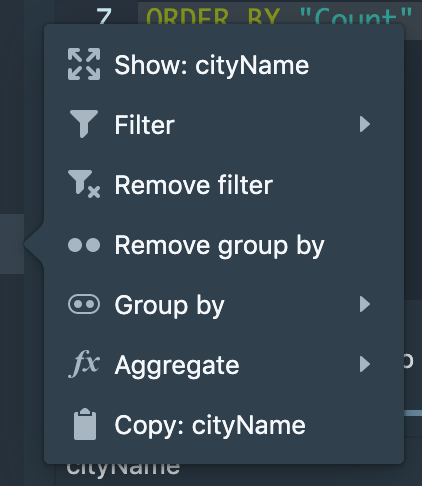Click the outlined-dots Group by icon
Screen dimensions: 422x486
coord(84,304)
